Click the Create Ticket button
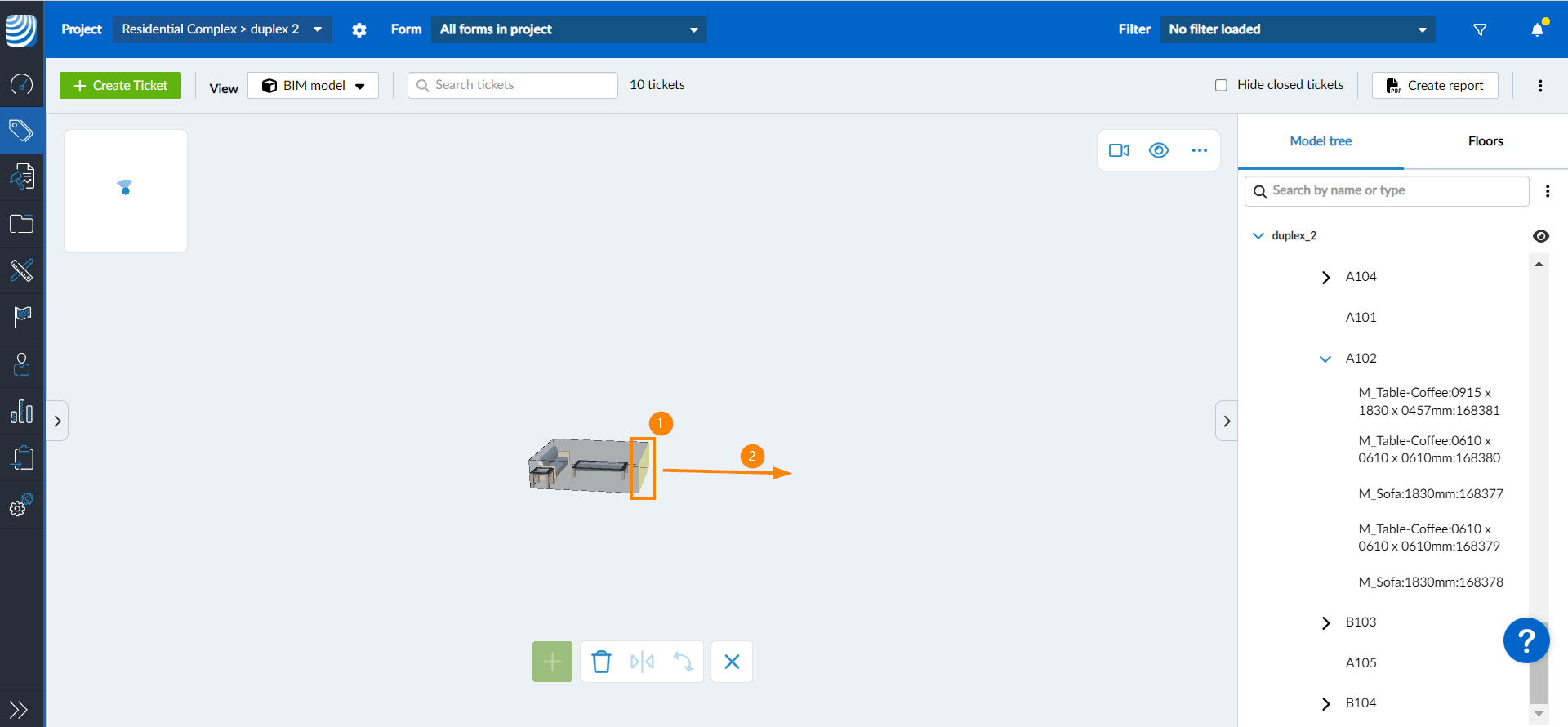The height and width of the screenshot is (727, 1568). point(121,86)
